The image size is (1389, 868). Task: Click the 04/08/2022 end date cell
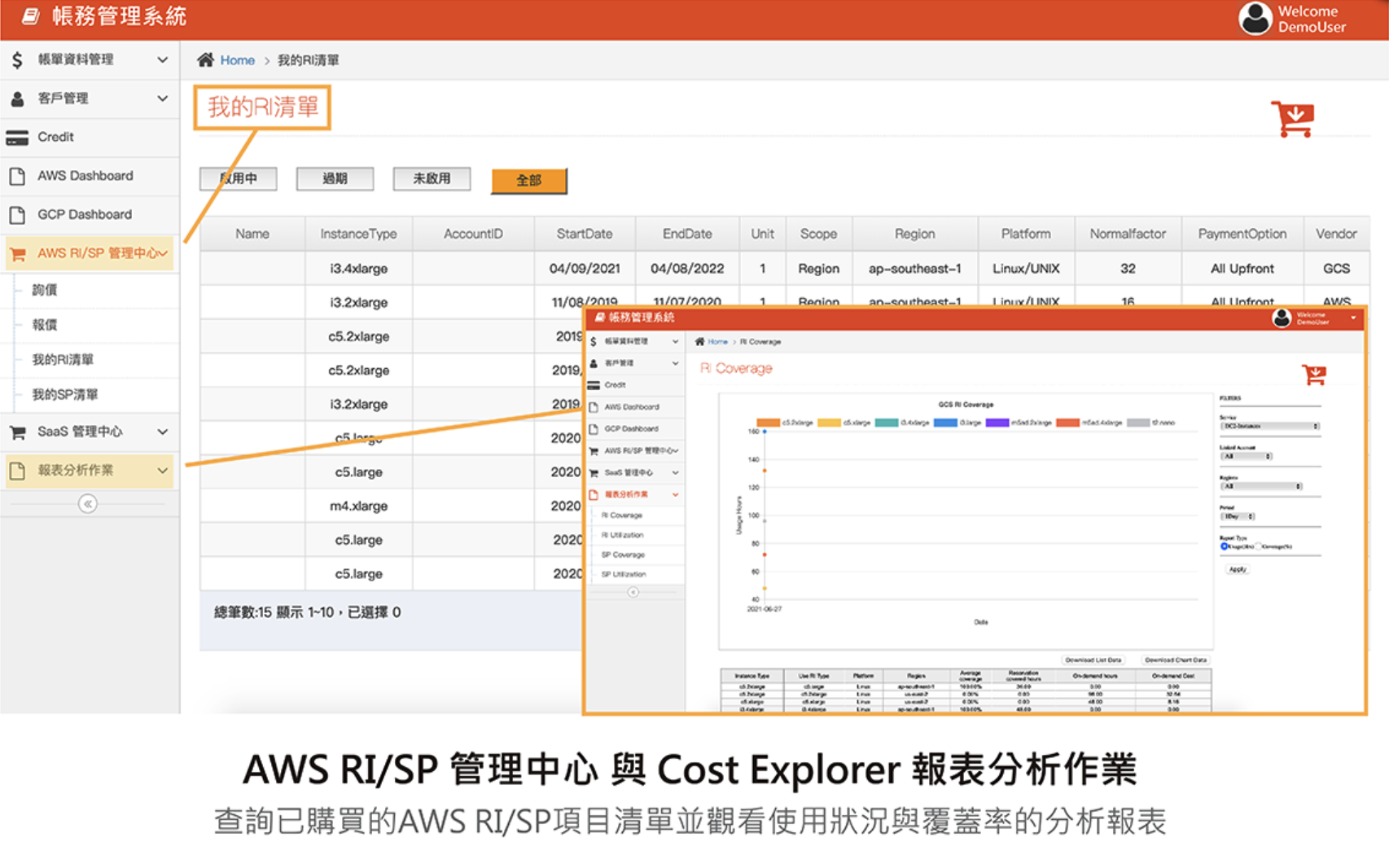click(x=687, y=269)
